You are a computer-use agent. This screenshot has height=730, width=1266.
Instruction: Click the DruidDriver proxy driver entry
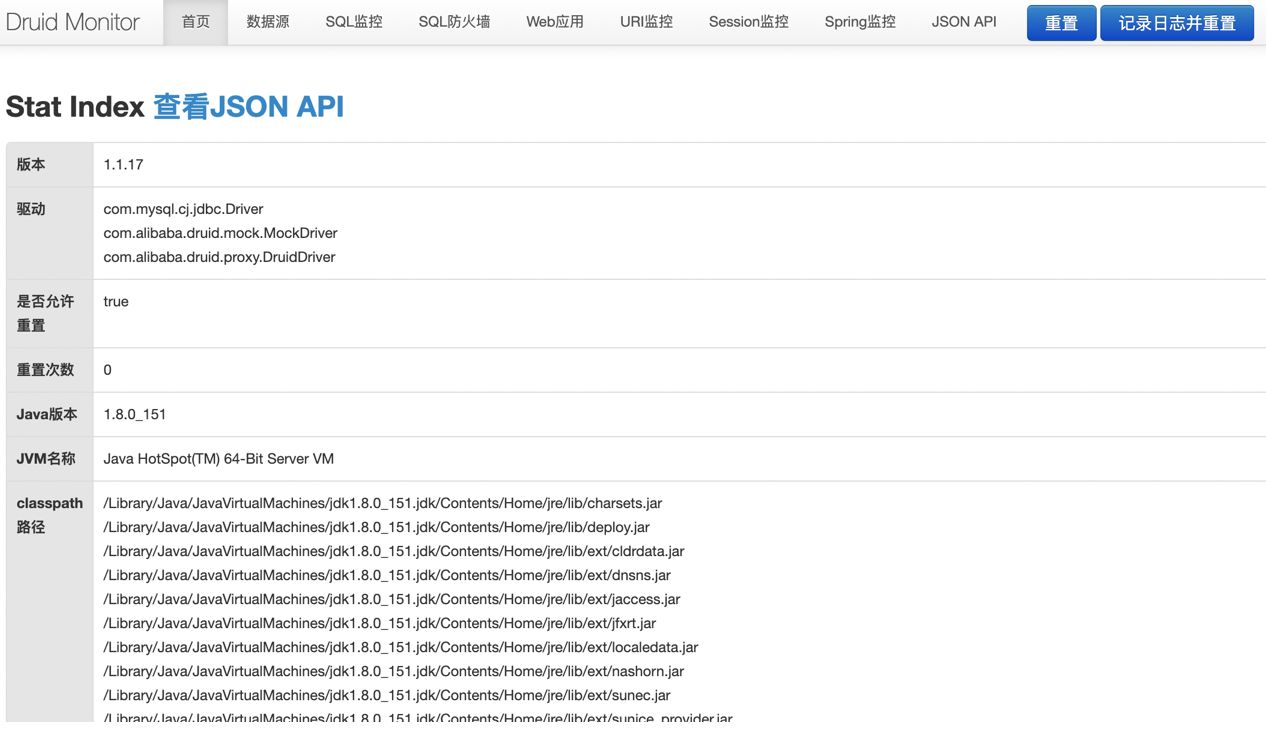[220, 257]
